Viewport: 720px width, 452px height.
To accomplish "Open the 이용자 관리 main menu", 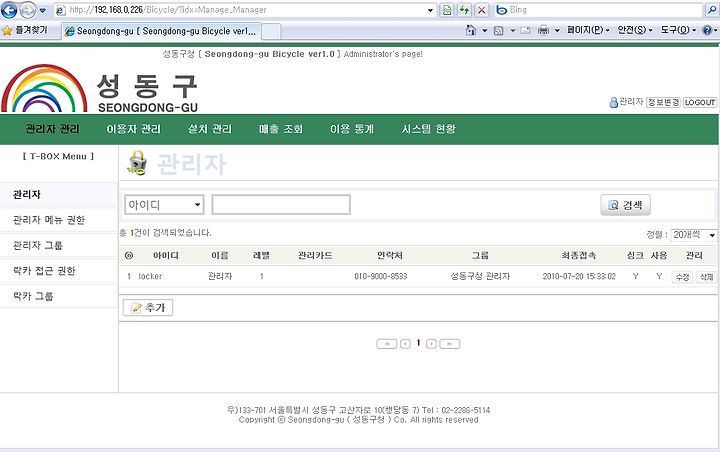I will [x=134, y=129].
